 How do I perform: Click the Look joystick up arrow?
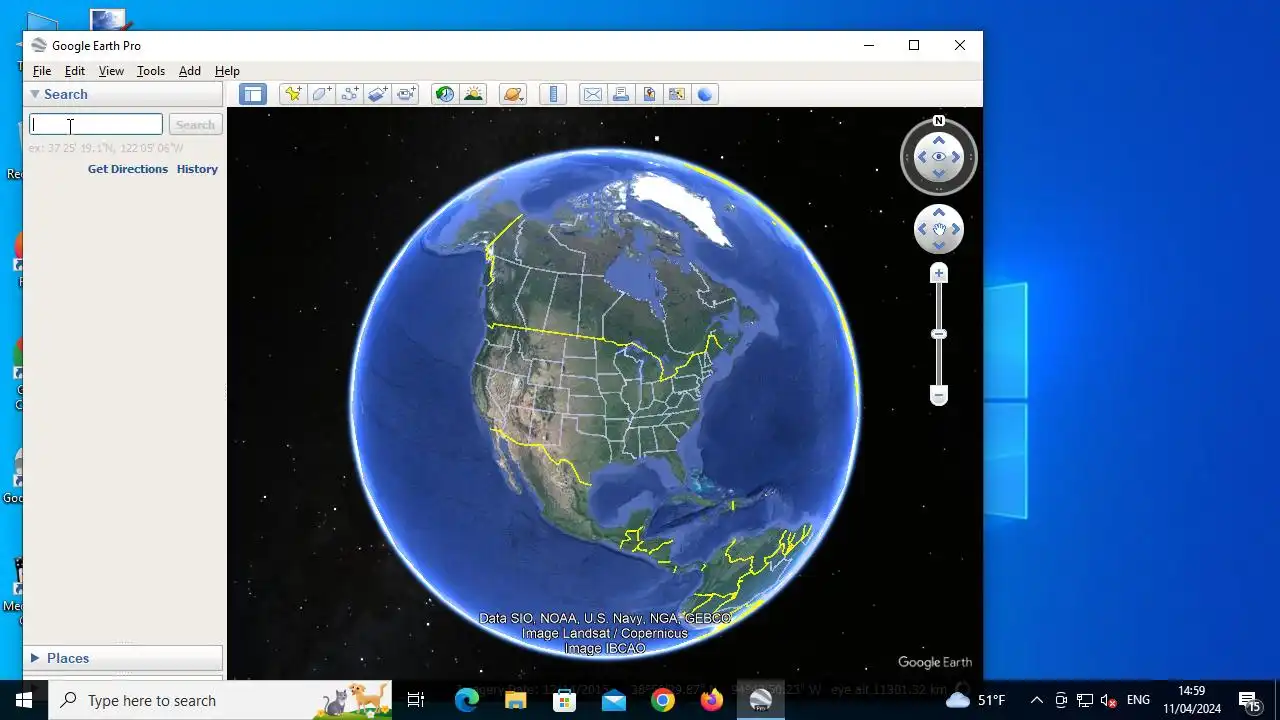tap(939, 140)
